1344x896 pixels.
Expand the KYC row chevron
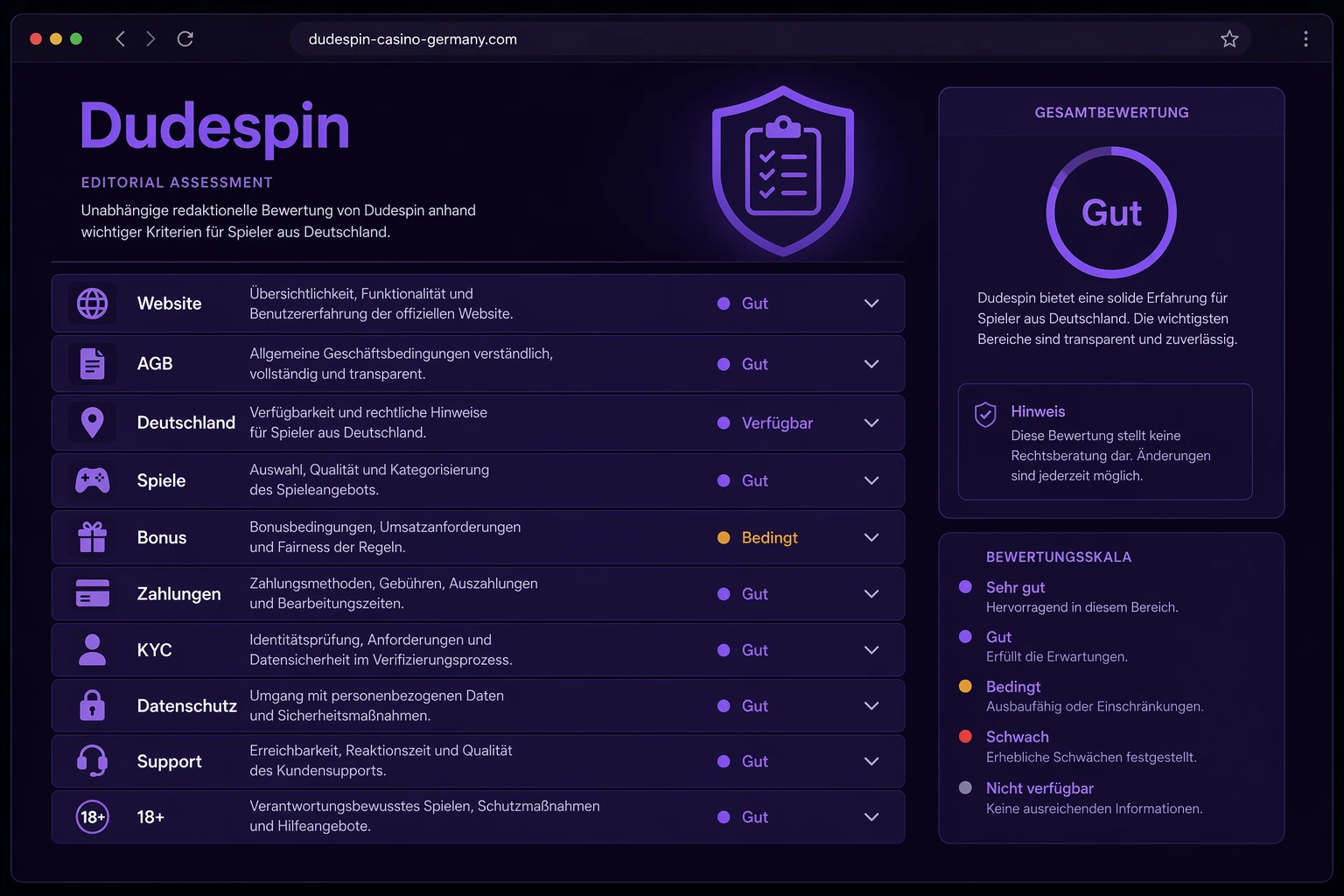coord(871,650)
